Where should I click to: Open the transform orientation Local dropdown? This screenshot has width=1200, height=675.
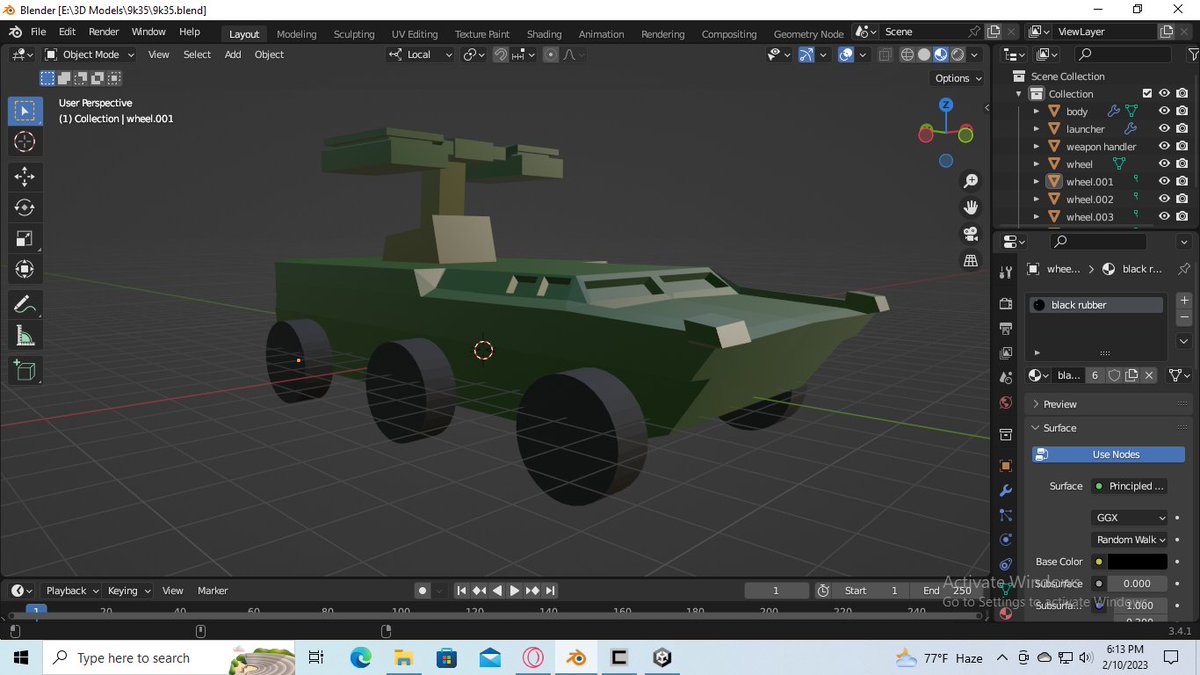(420, 54)
